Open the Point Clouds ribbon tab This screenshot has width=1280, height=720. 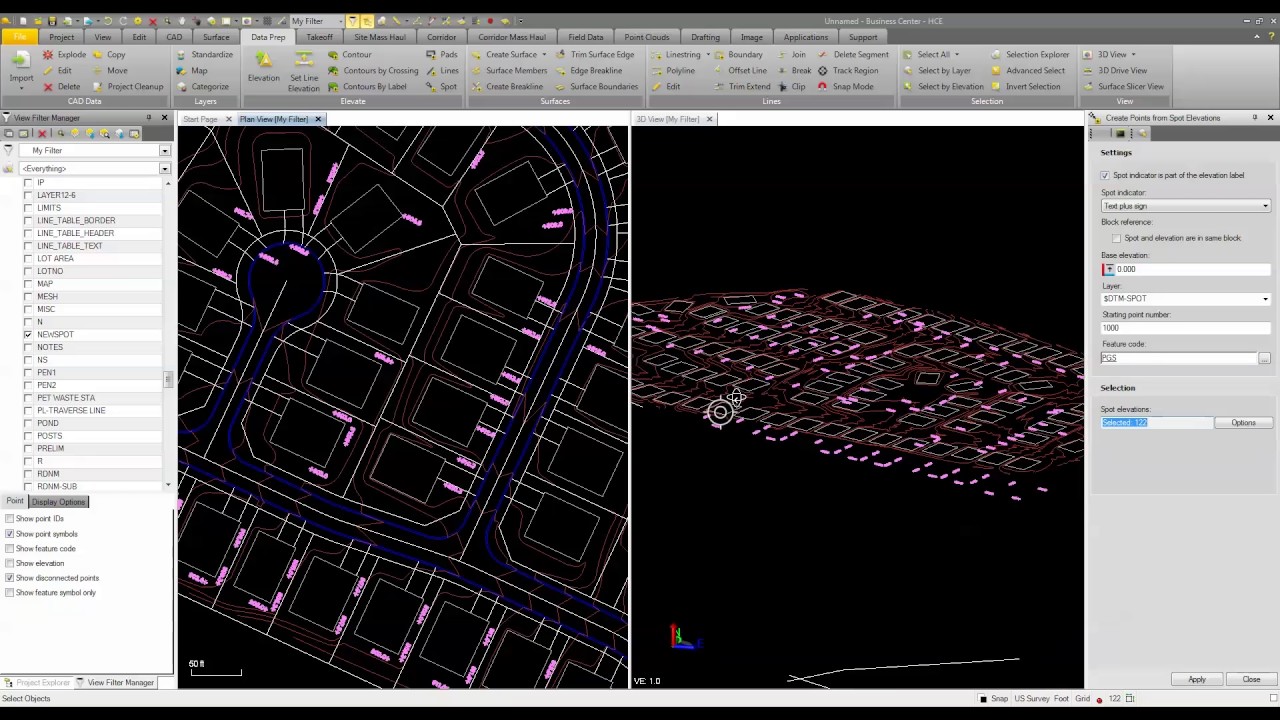pos(646,37)
